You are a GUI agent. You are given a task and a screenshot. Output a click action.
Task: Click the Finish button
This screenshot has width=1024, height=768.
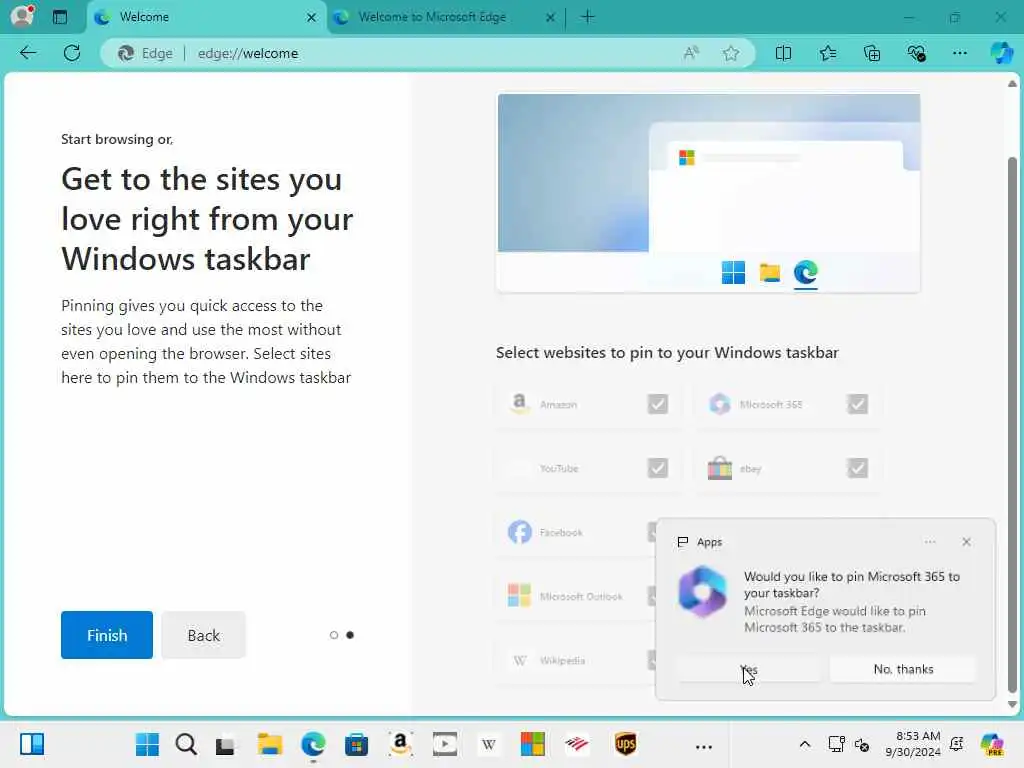(107, 635)
